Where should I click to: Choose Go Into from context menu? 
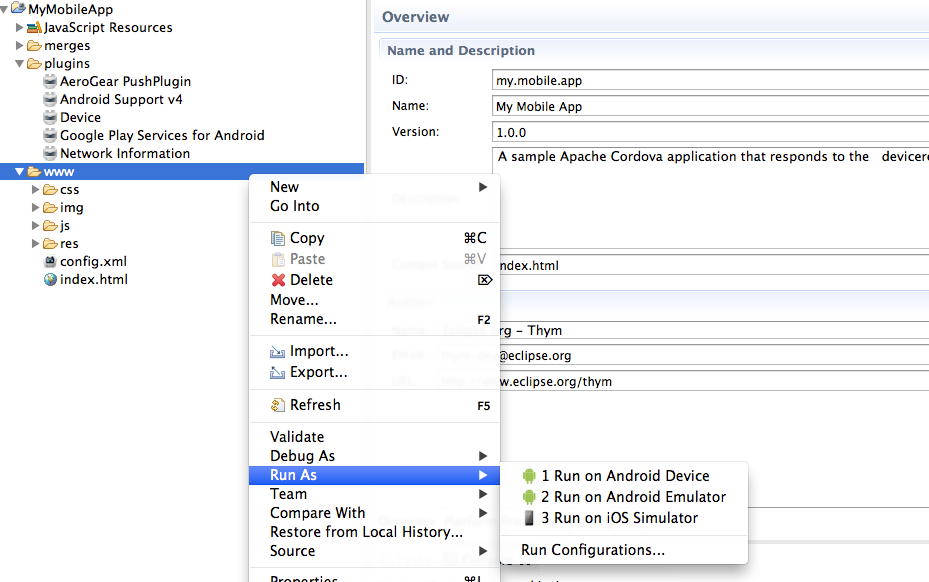click(x=374, y=206)
